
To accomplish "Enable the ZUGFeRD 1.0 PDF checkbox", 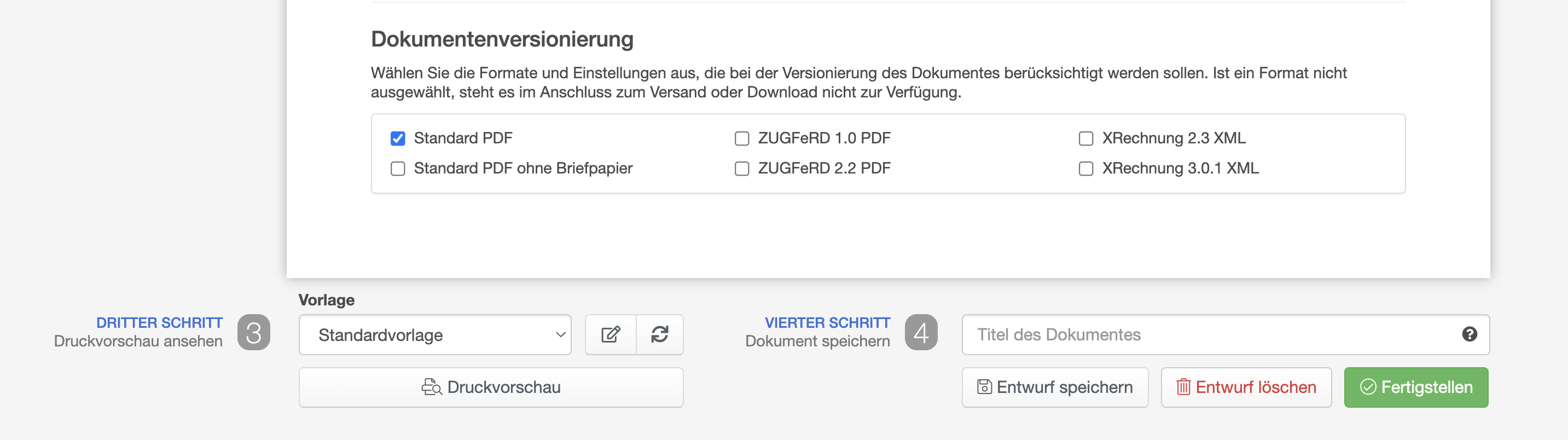I will coord(741,139).
